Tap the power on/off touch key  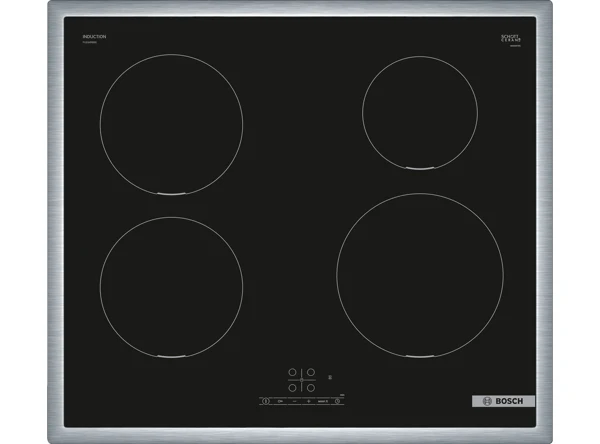266,401
